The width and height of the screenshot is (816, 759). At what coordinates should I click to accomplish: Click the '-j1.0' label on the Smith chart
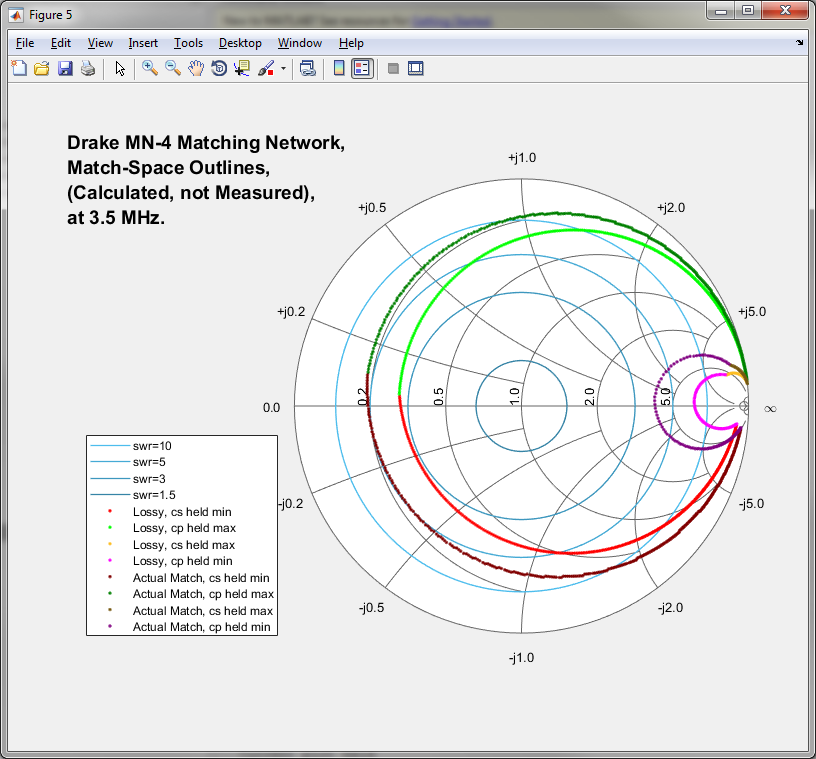tap(521, 657)
